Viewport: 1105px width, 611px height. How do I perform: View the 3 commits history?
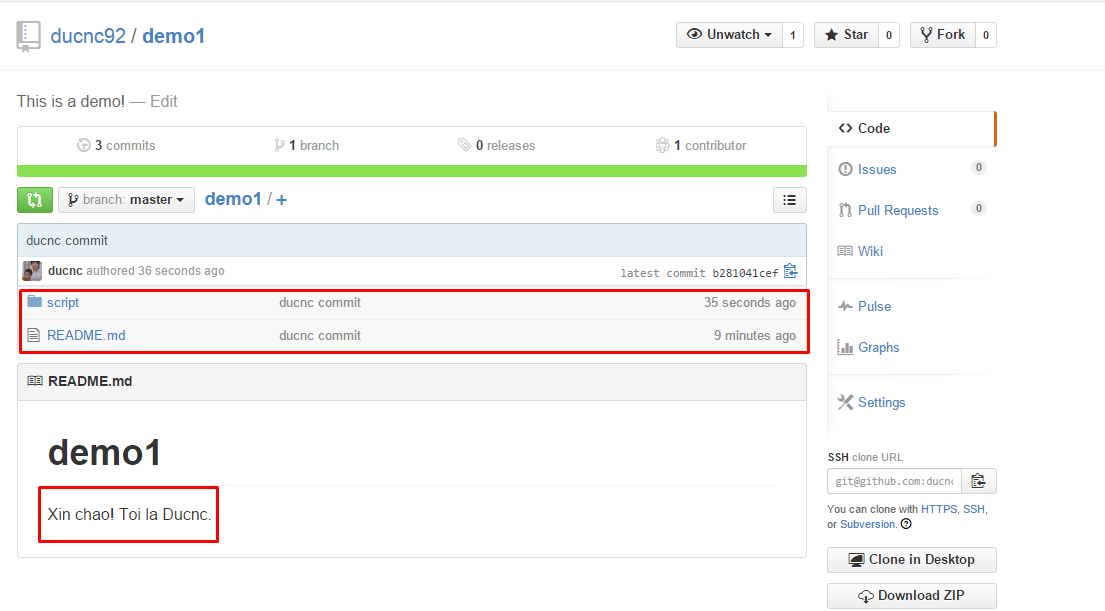click(x=116, y=145)
